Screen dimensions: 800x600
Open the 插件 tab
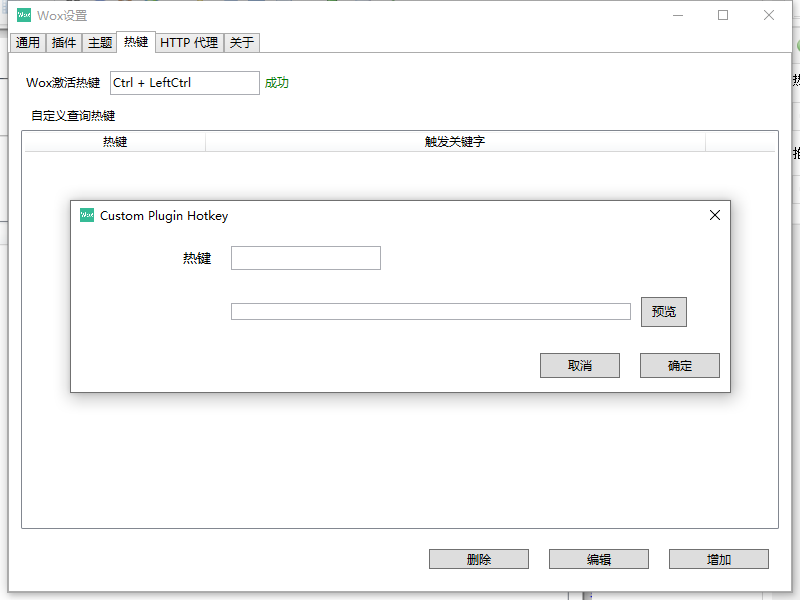pyautogui.click(x=64, y=42)
